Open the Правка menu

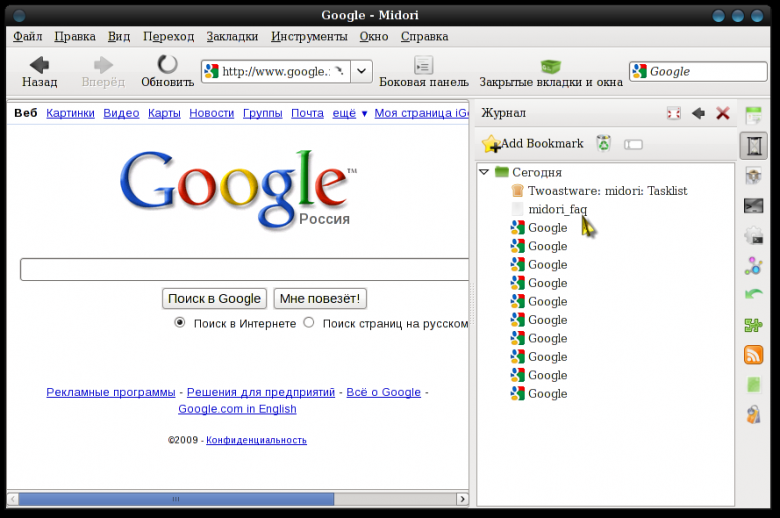(x=75, y=36)
